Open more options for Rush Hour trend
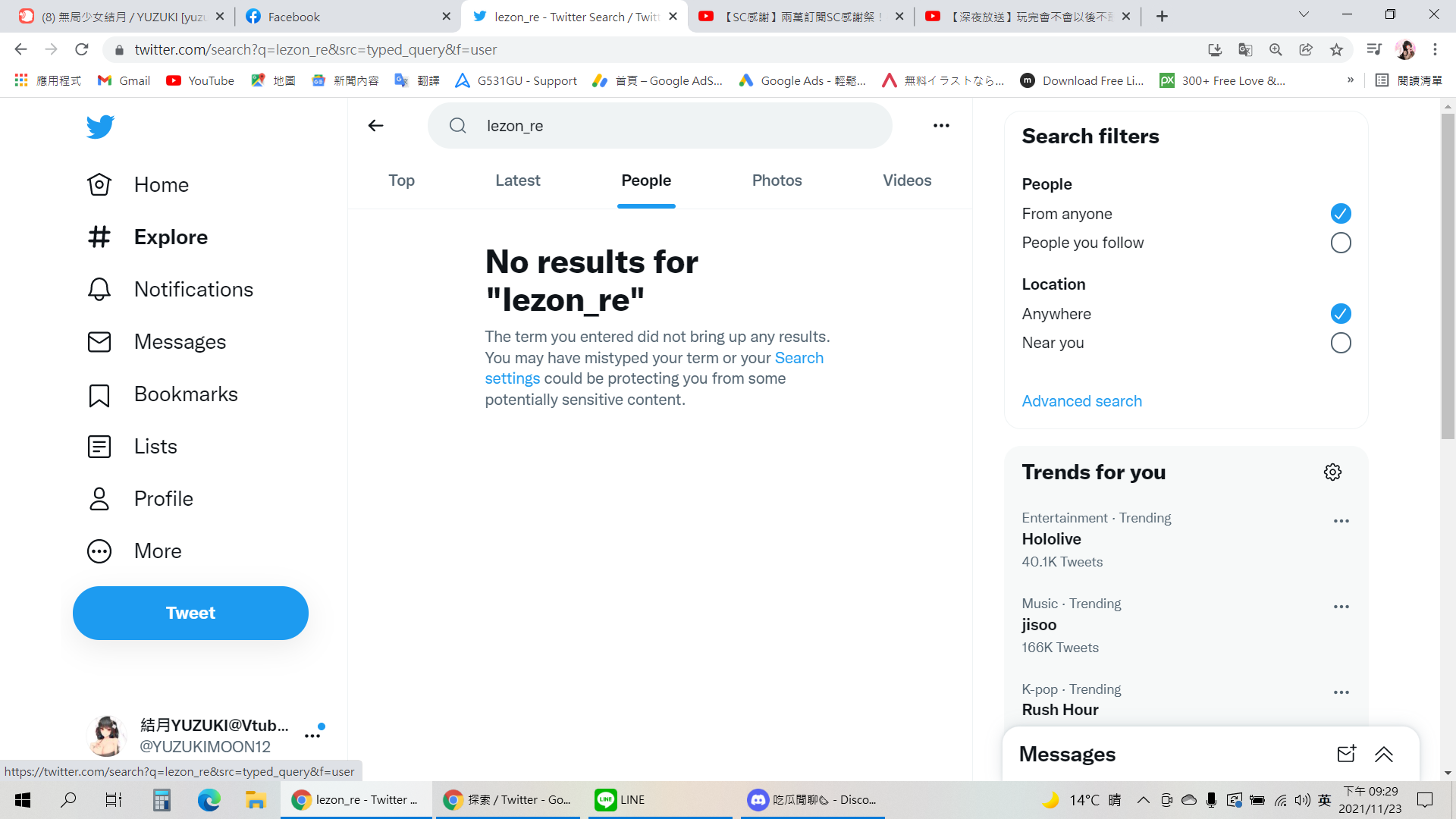 click(x=1341, y=692)
